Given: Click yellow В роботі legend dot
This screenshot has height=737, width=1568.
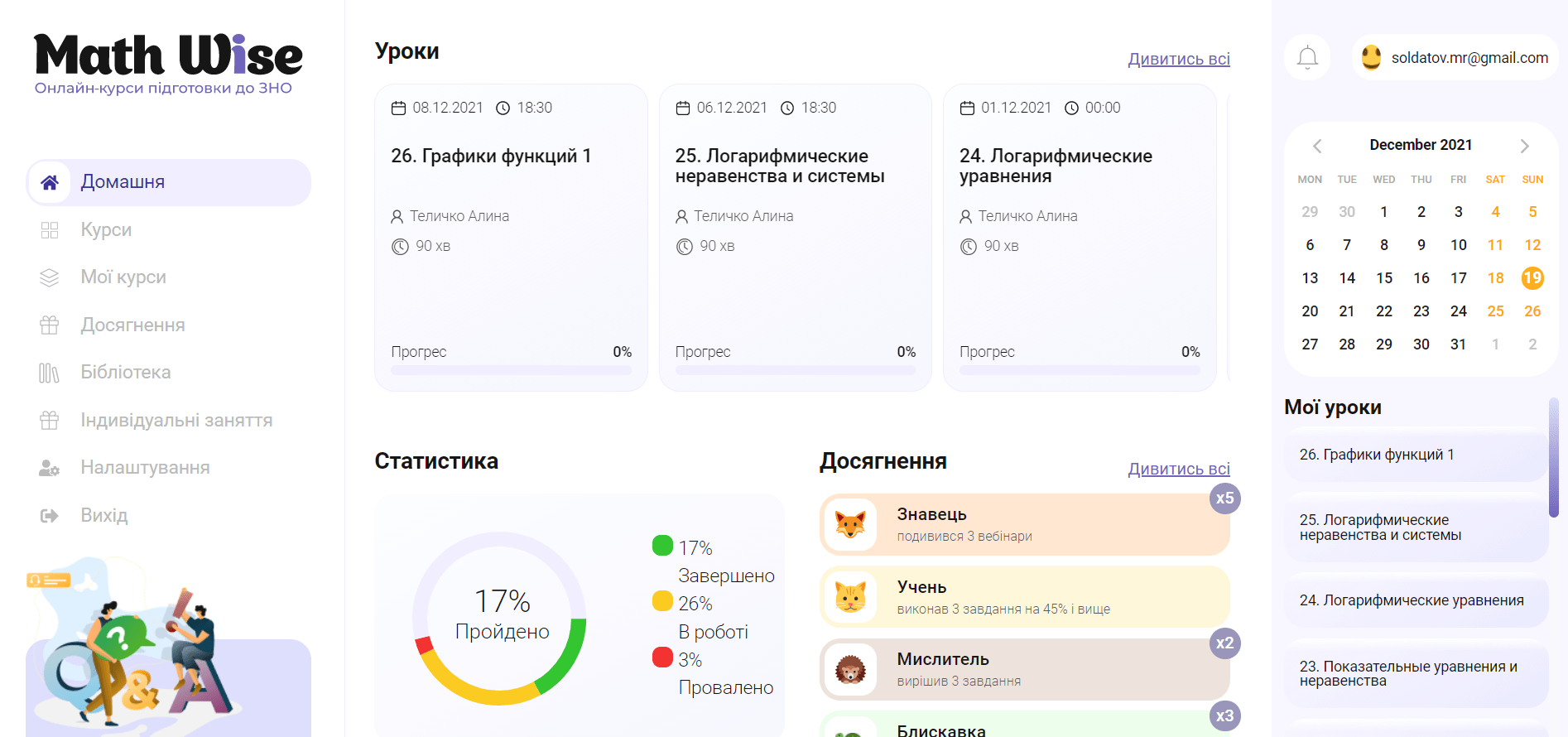Looking at the screenshot, I should click(662, 600).
